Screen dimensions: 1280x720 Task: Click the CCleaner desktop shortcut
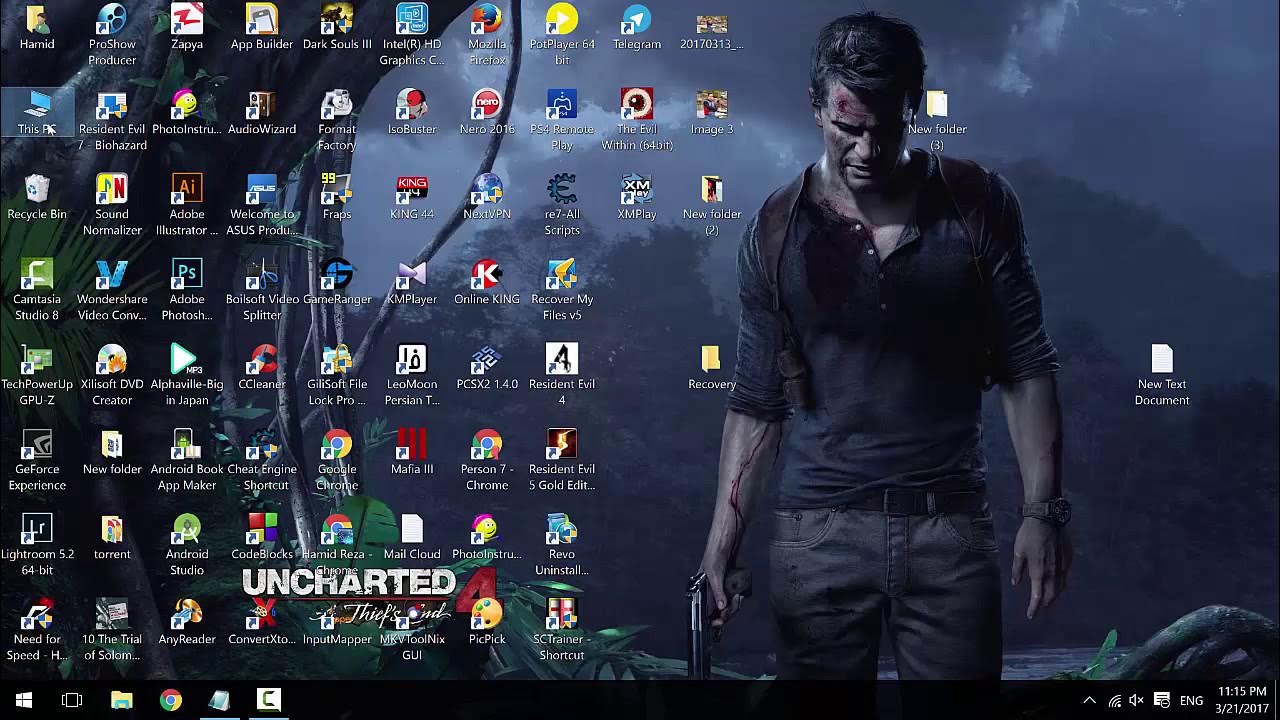pyautogui.click(x=262, y=367)
